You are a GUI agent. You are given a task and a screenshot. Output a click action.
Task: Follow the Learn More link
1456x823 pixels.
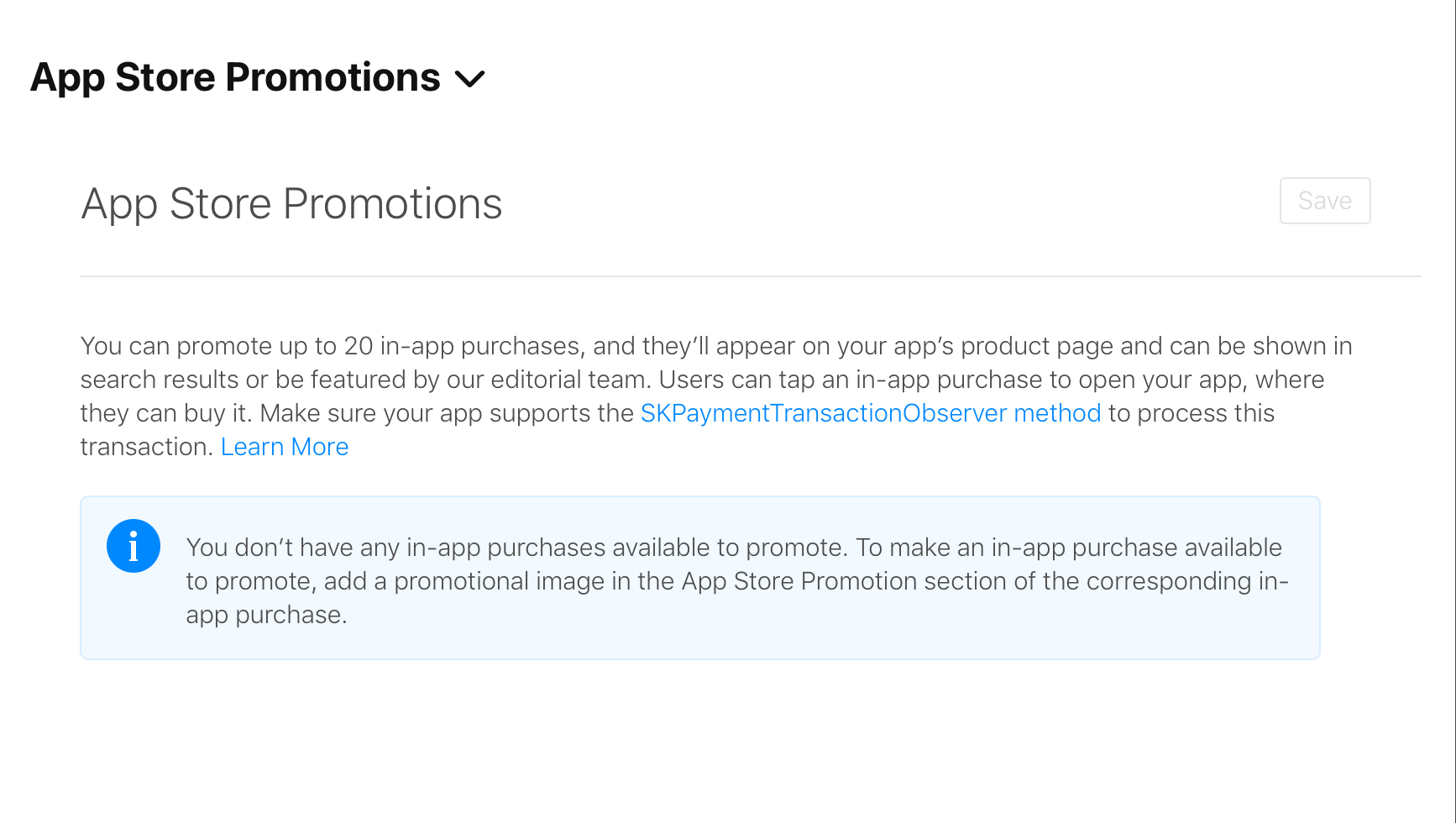point(284,447)
